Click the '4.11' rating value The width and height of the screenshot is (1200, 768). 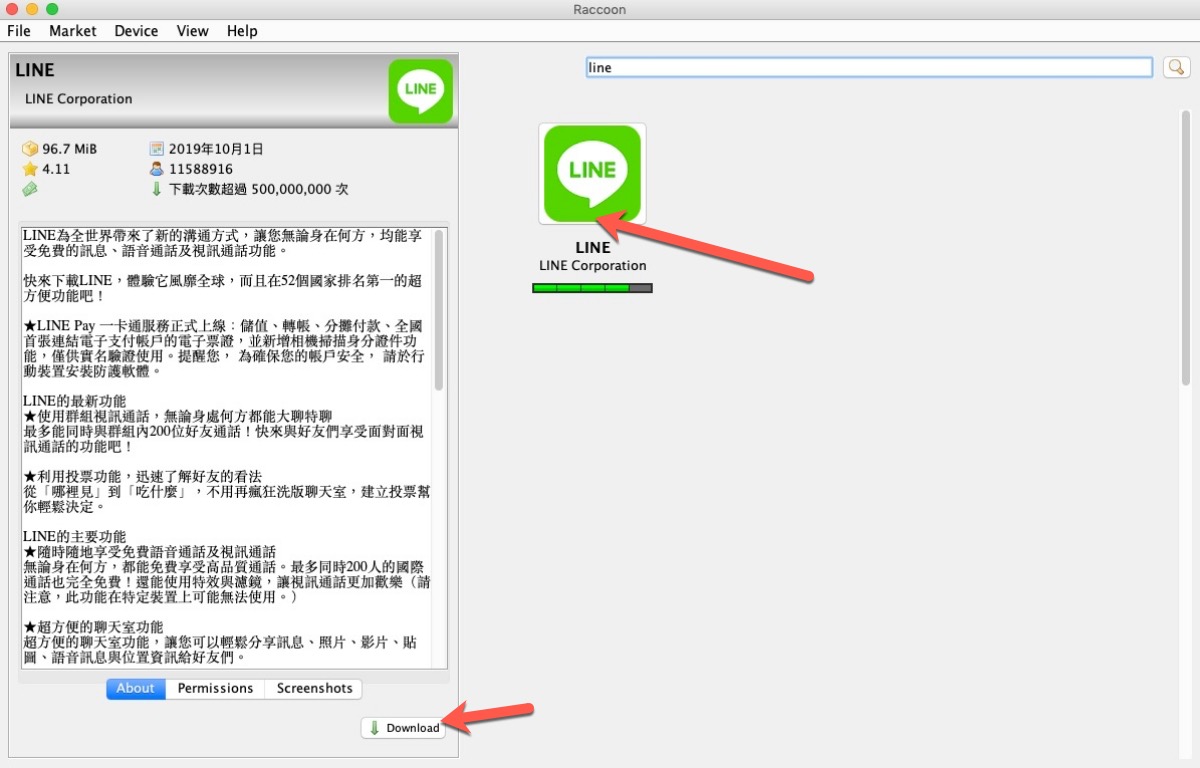(x=56, y=169)
